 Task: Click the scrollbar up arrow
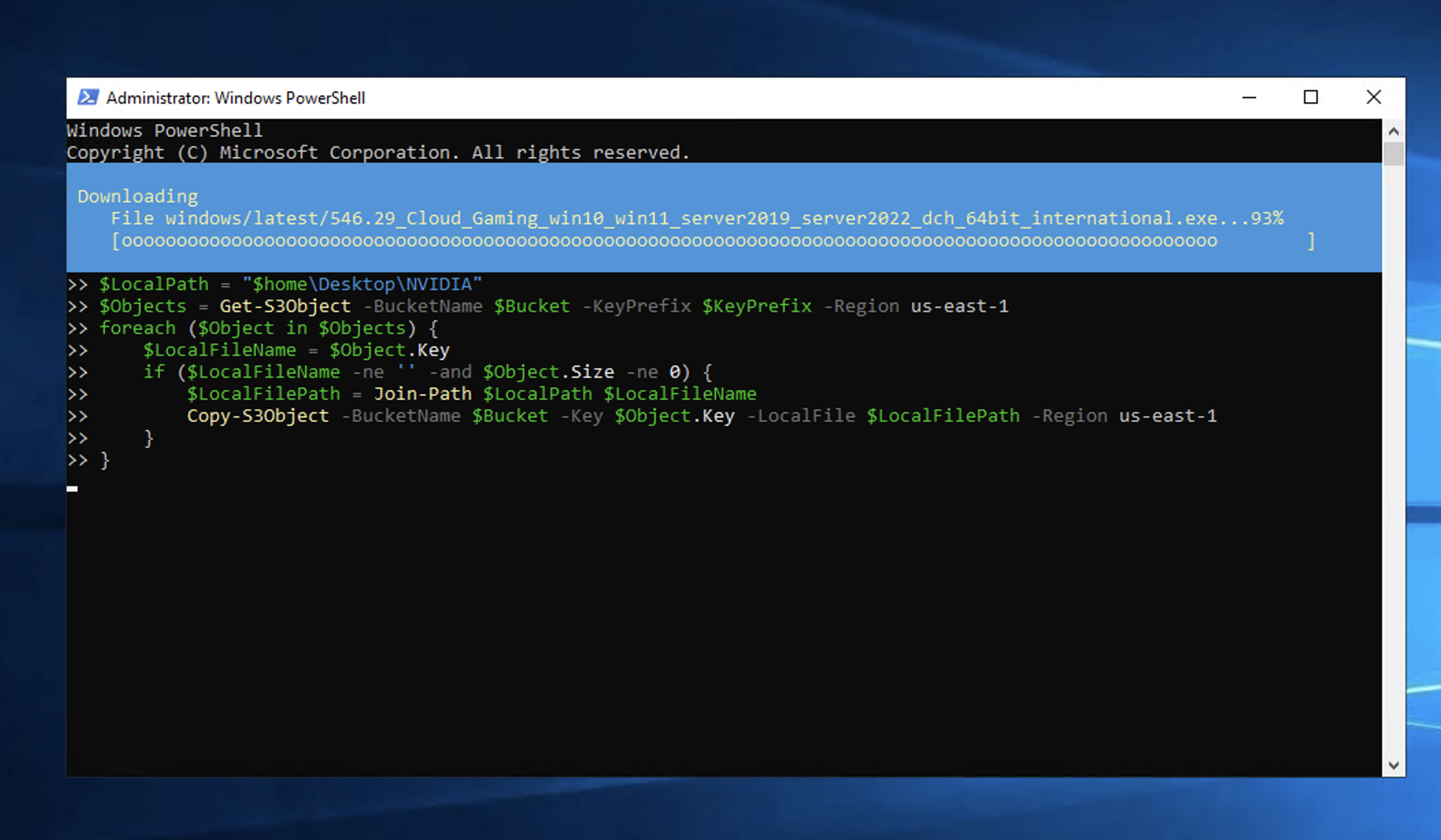pyautogui.click(x=1394, y=131)
